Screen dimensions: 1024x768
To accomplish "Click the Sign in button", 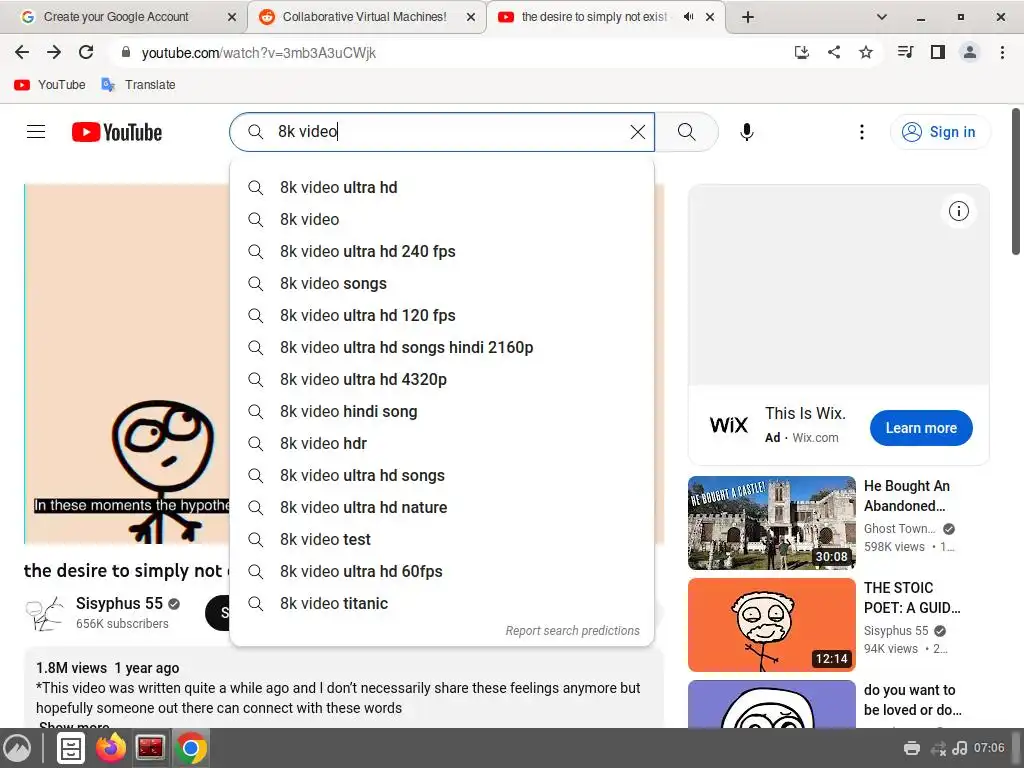I will [939, 132].
